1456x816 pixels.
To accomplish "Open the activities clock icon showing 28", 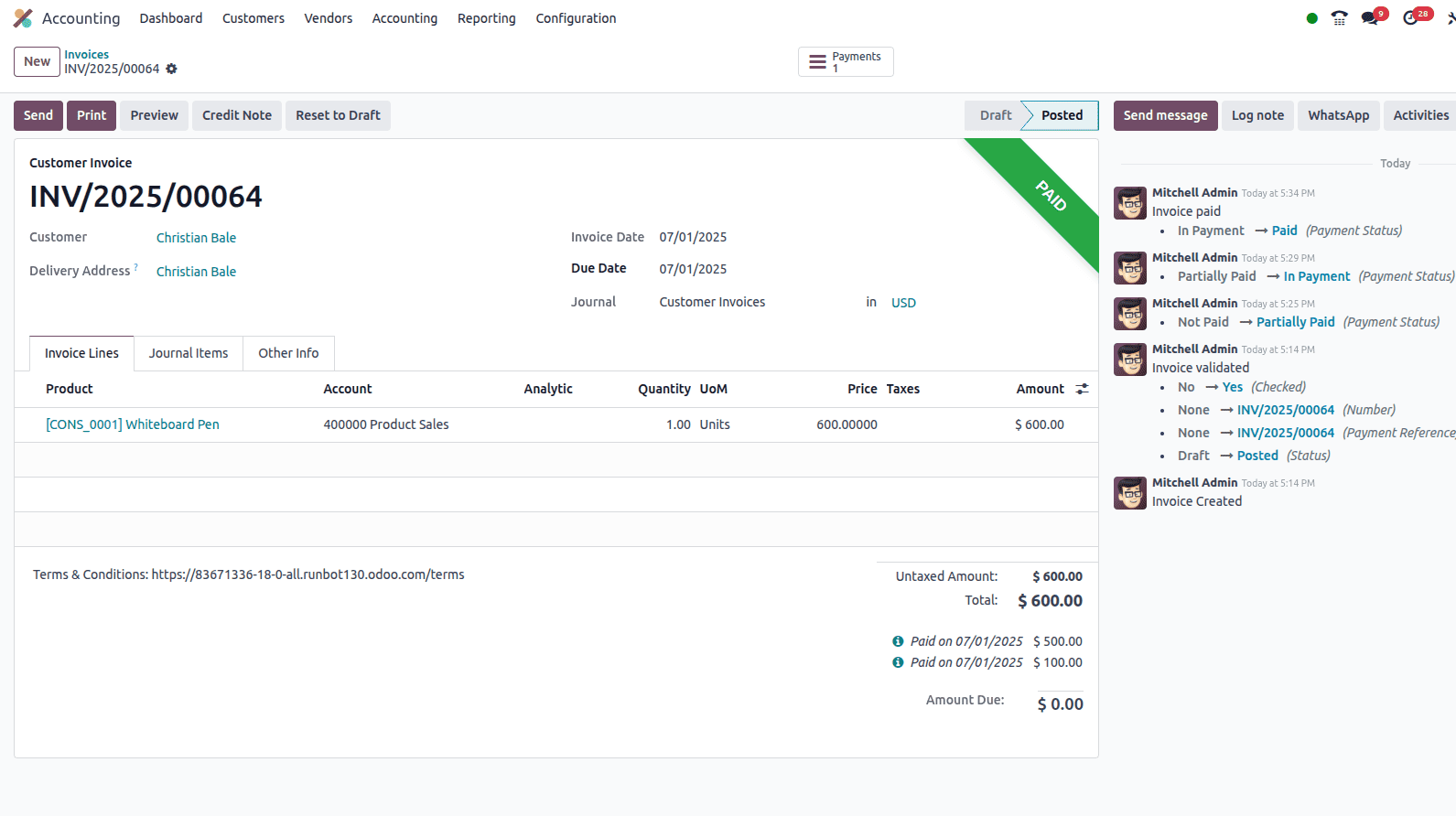I will [x=1411, y=18].
